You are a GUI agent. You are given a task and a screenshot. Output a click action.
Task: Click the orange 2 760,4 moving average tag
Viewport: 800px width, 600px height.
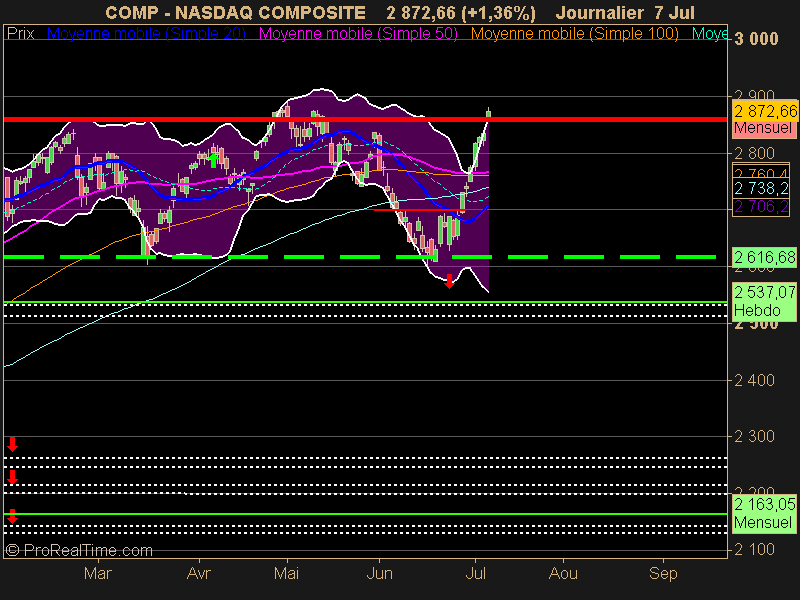tap(761, 171)
